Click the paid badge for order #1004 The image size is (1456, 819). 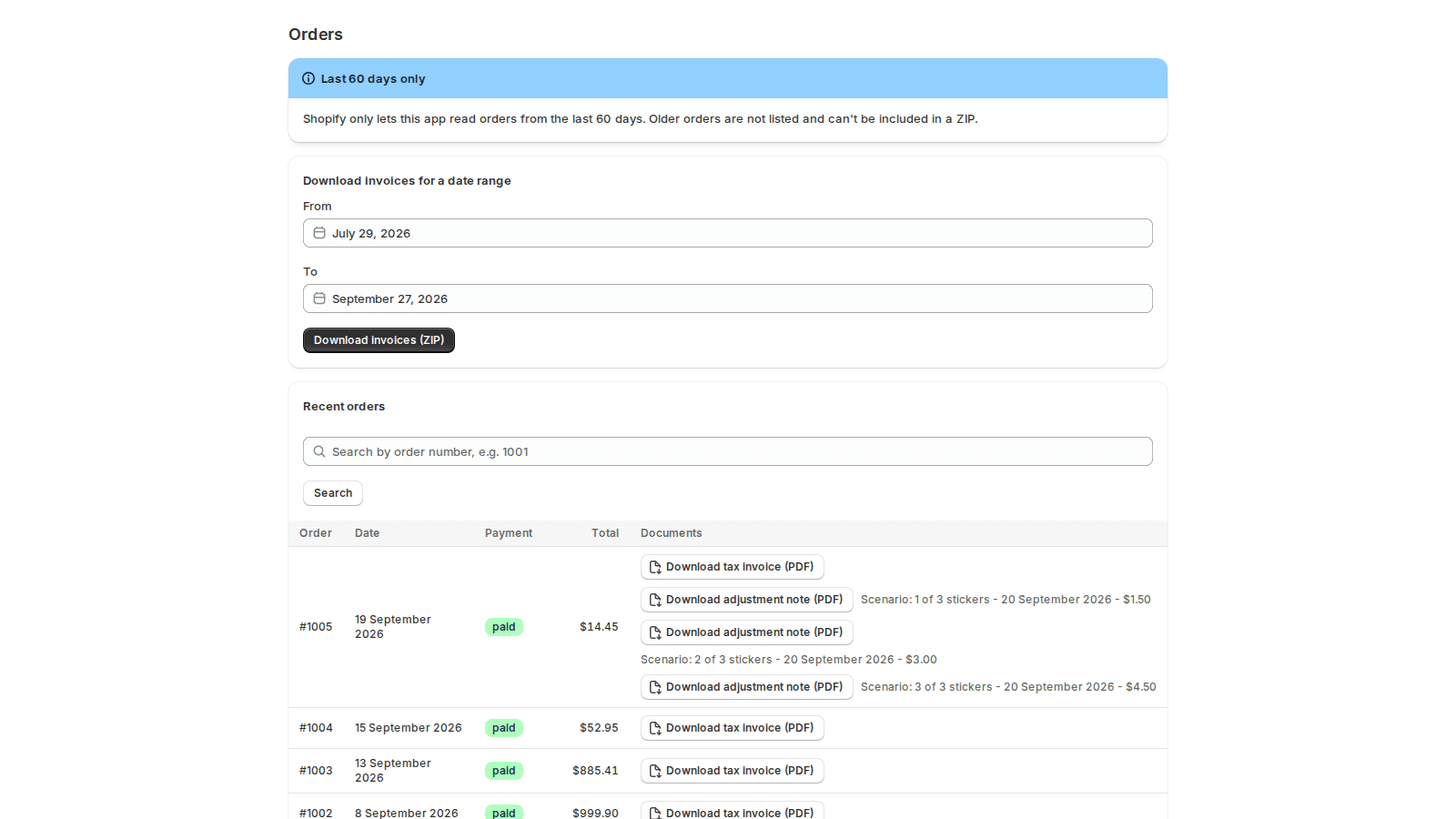(x=504, y=728)
